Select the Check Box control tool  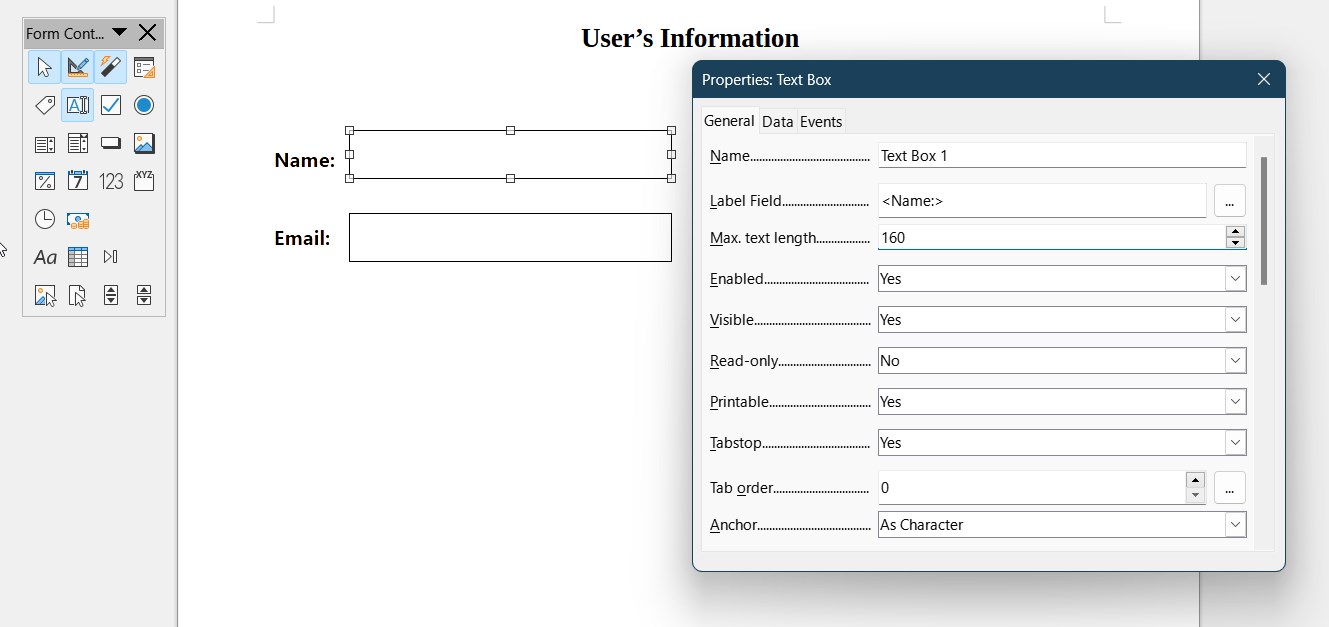click(111, 105)
